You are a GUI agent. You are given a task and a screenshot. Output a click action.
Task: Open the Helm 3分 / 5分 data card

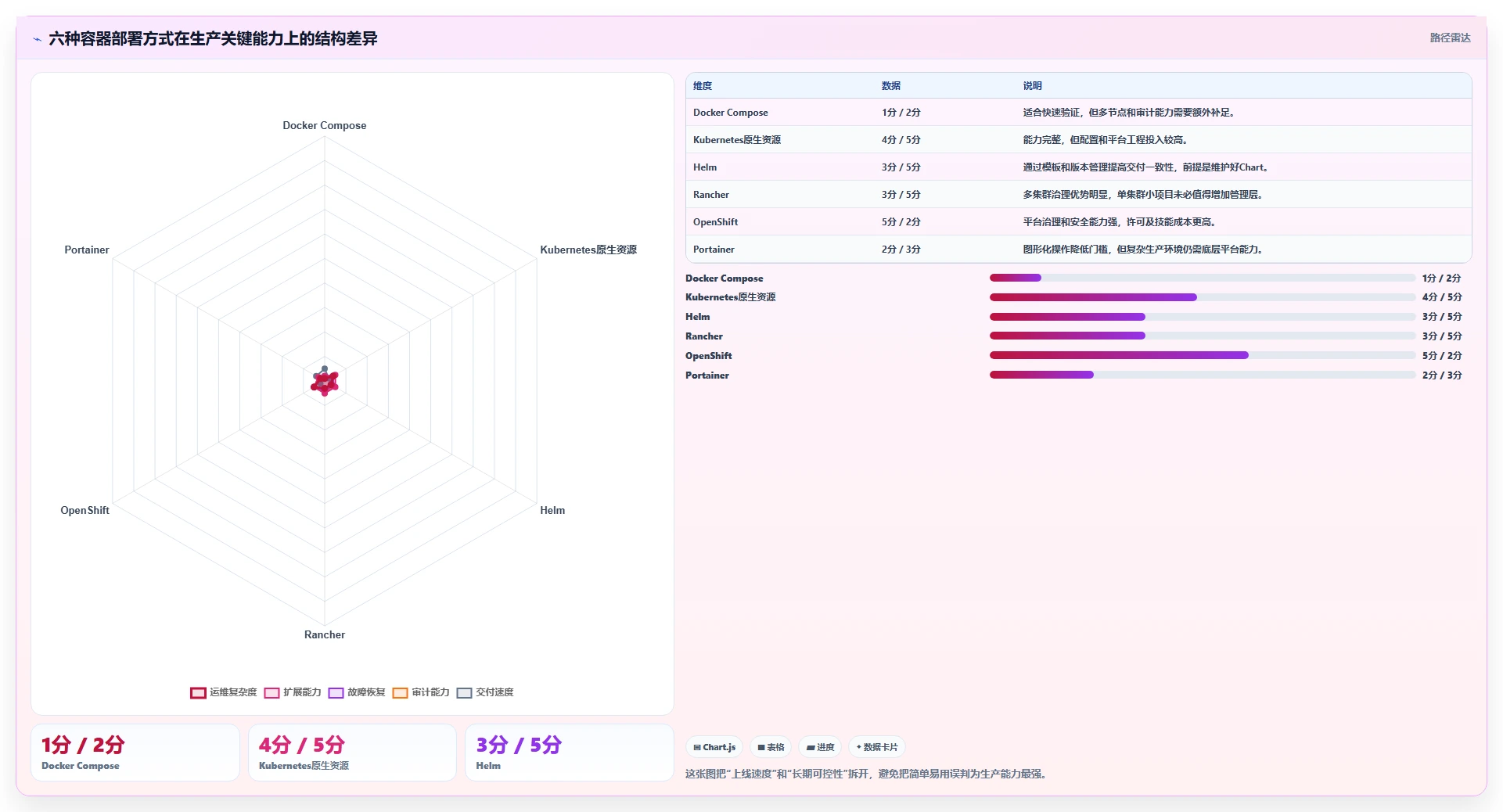point(570,753)
